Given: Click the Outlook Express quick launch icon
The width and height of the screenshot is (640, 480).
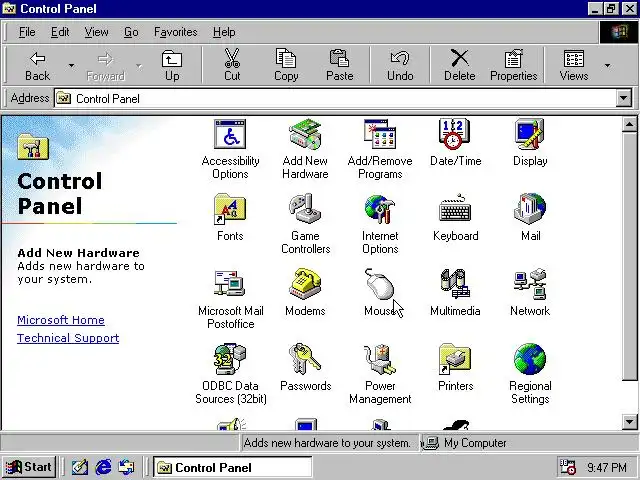Looking at the screenshot, I should pyautogui.click(x=127, y=467).
